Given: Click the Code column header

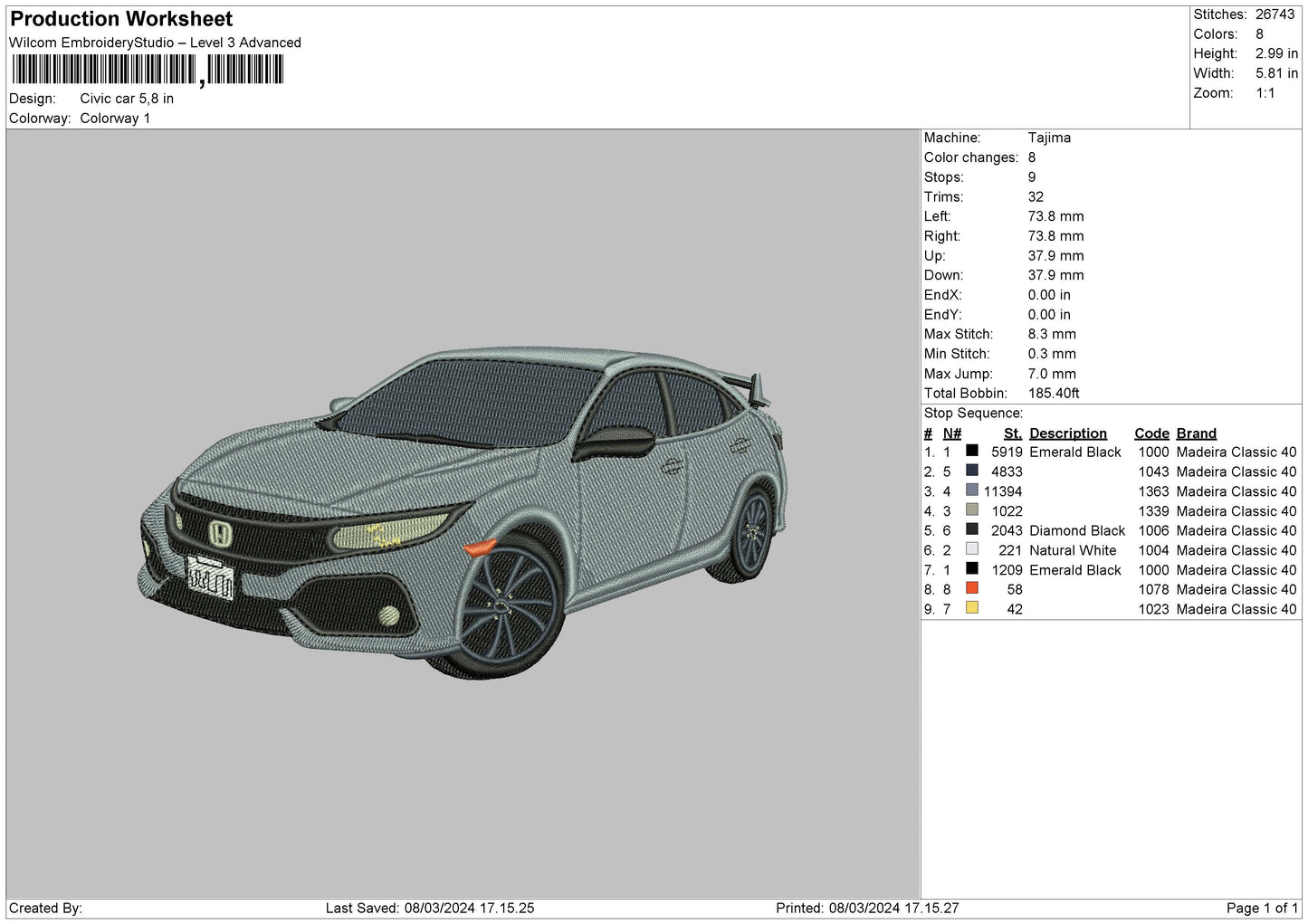Looking at the screenshot, I should coord(1151,433).
